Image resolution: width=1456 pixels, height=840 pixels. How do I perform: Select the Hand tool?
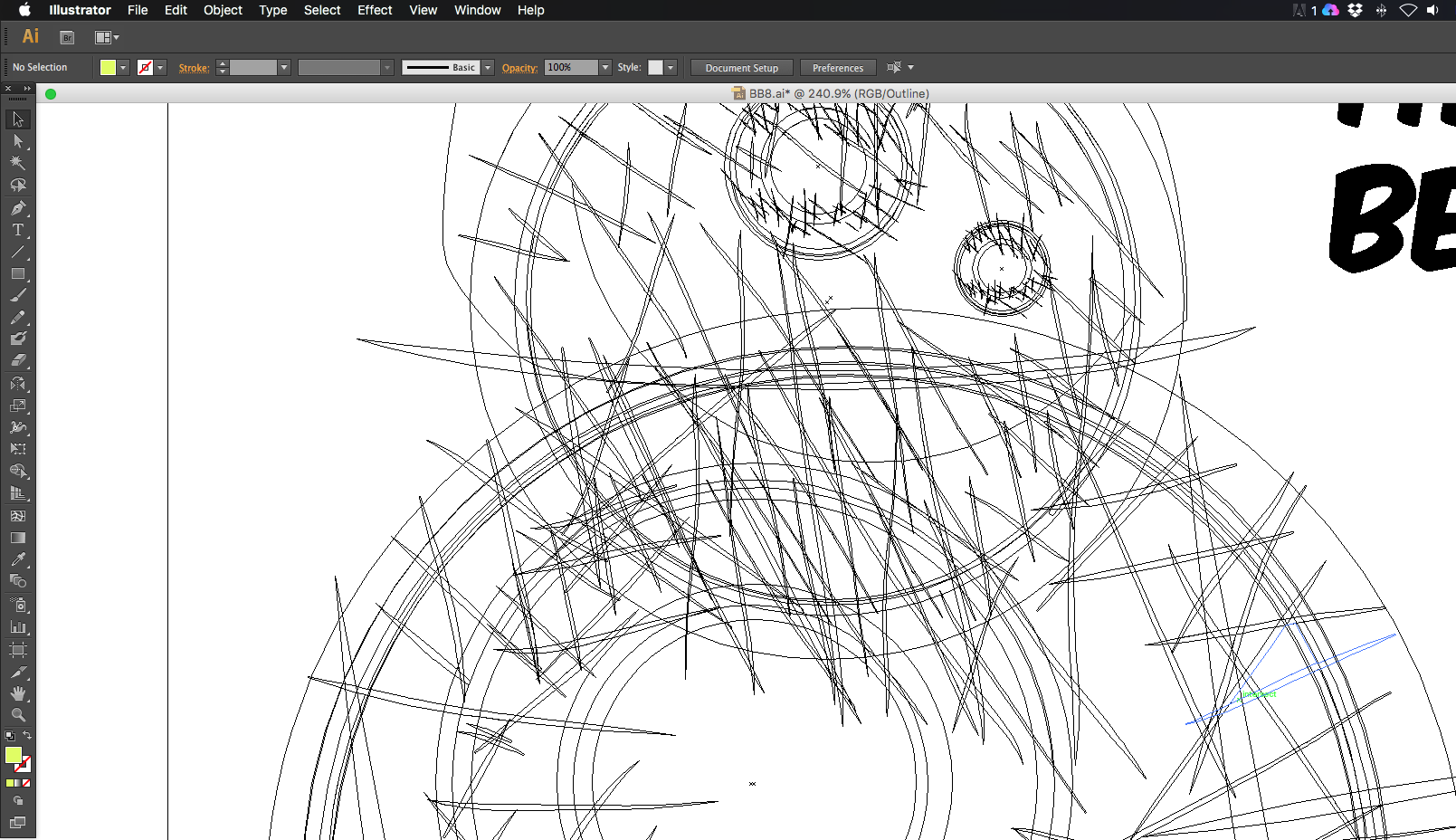click(x=17, y=693)
